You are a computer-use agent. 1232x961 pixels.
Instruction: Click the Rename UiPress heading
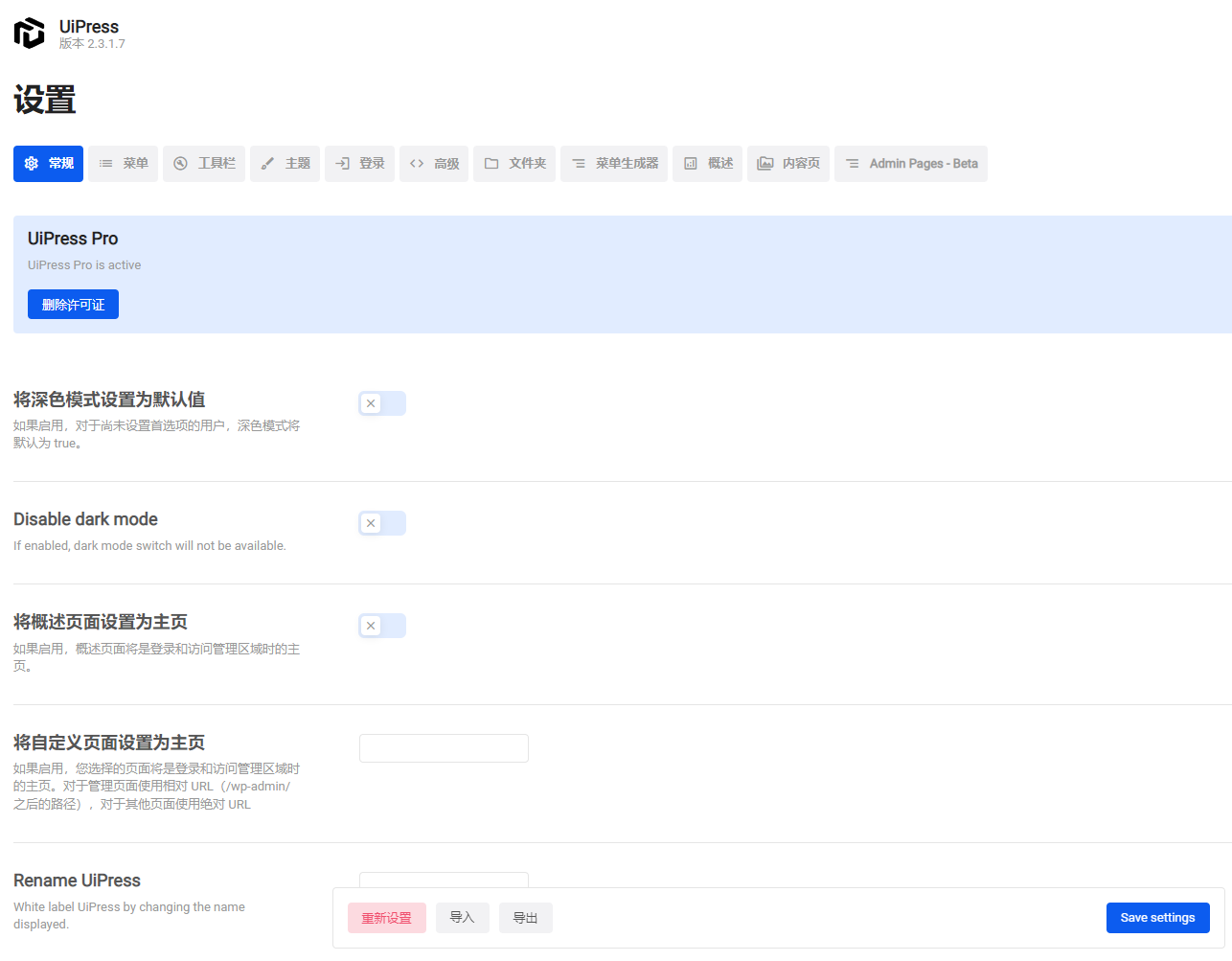tap(77, 881)
